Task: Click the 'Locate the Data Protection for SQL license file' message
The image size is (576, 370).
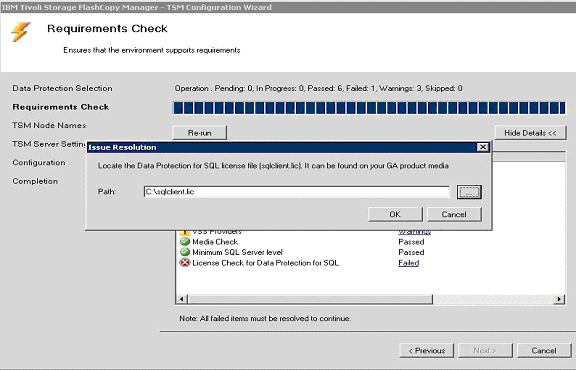Action: [x=273, y=166]
